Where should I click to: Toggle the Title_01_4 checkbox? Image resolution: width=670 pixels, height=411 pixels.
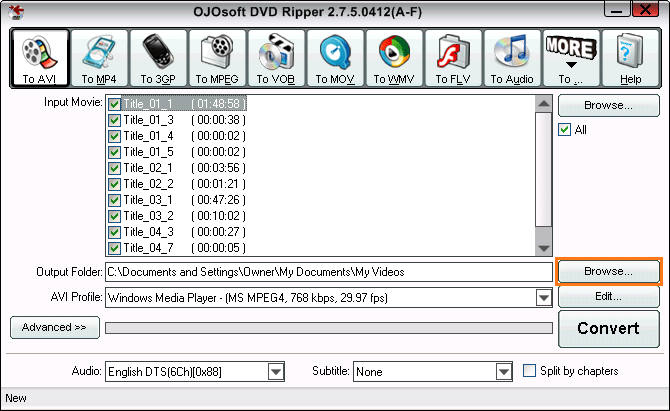point(114,136)
